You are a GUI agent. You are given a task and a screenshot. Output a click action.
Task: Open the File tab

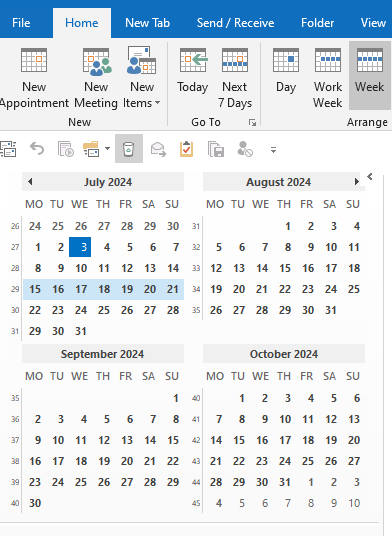[x=21, y=23]
